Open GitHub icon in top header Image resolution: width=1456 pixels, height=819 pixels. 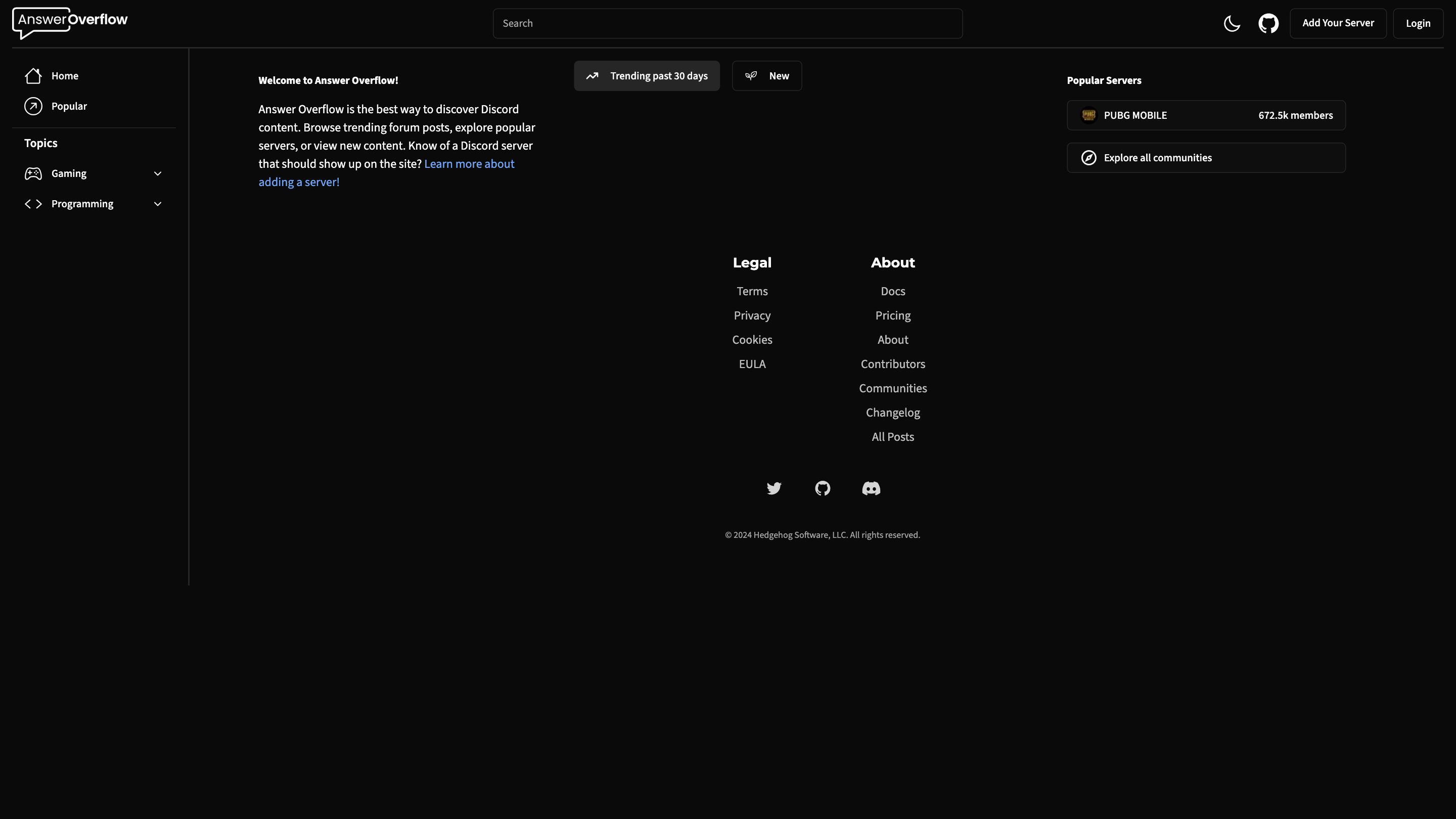pos(1268,23)
